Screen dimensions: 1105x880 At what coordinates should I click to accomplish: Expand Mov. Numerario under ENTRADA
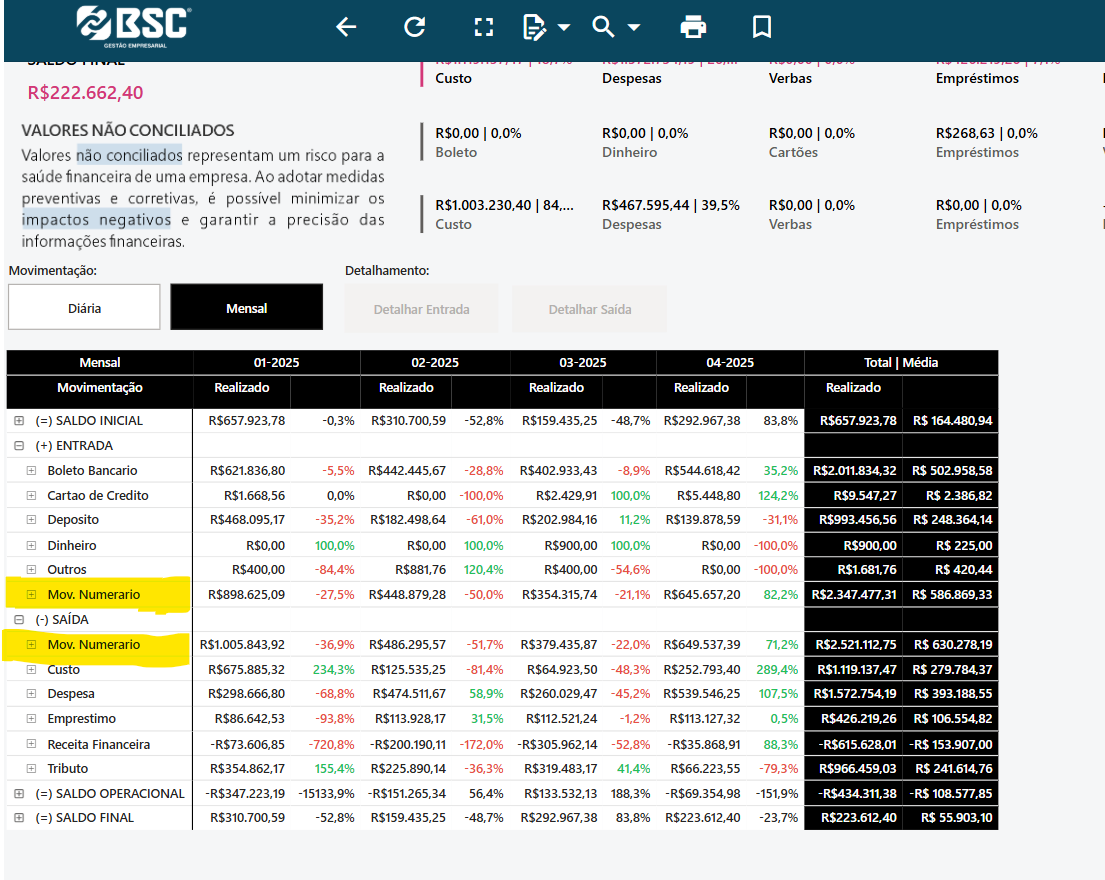point(31,595)
